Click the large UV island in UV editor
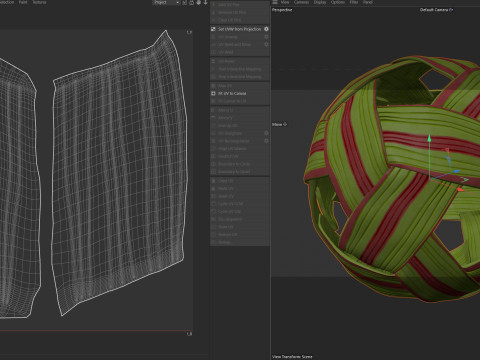The height and width of the screenshot is (360, 480). pos(120,173)
